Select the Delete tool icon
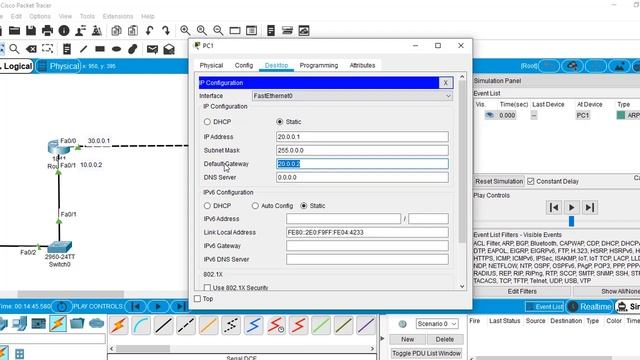 [x=31, y=49]
